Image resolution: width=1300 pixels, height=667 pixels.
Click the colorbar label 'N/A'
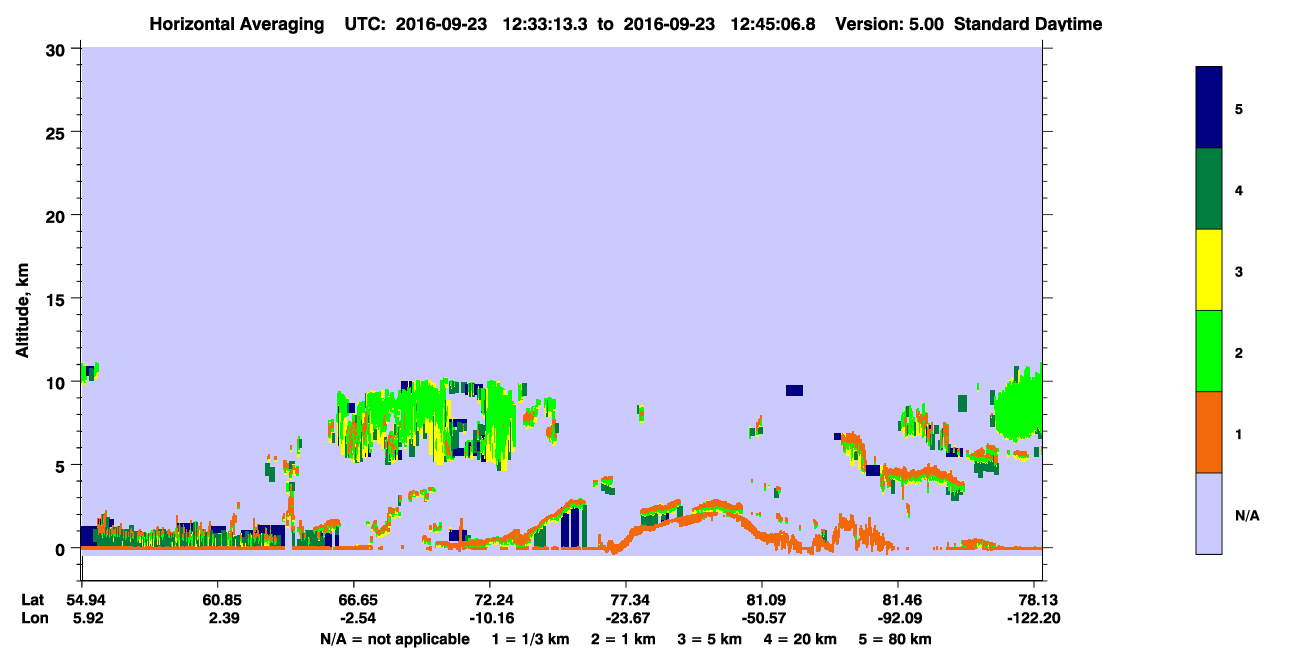coord(1247,516)
